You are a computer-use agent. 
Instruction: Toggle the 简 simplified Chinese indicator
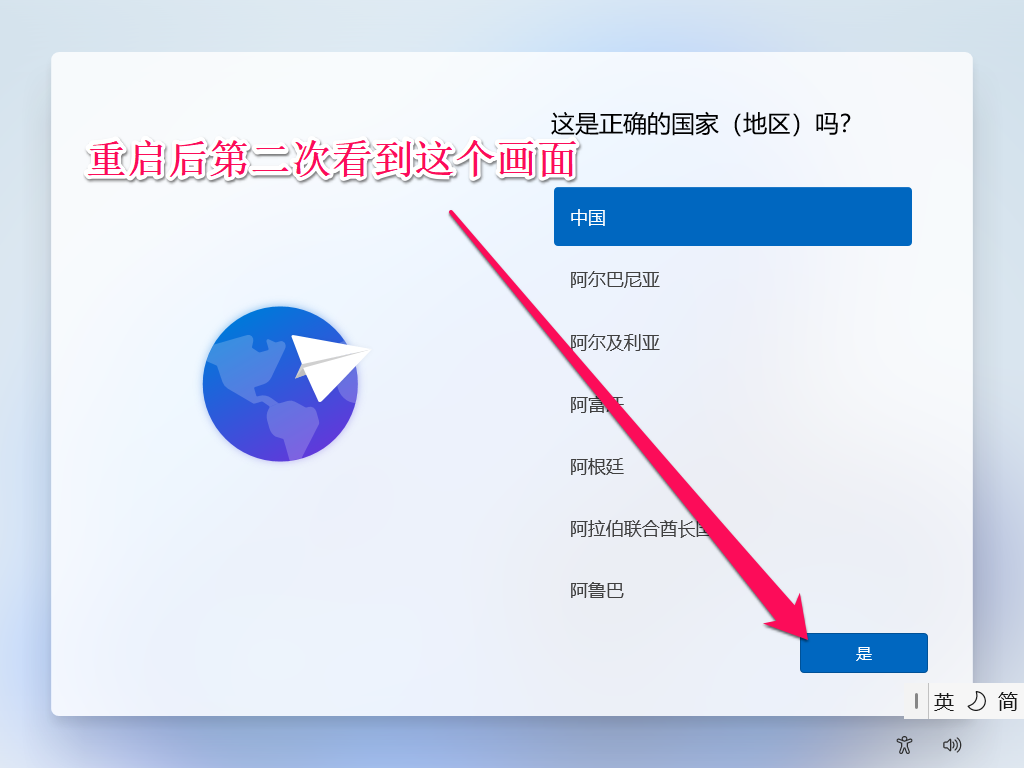(1008, 701)
